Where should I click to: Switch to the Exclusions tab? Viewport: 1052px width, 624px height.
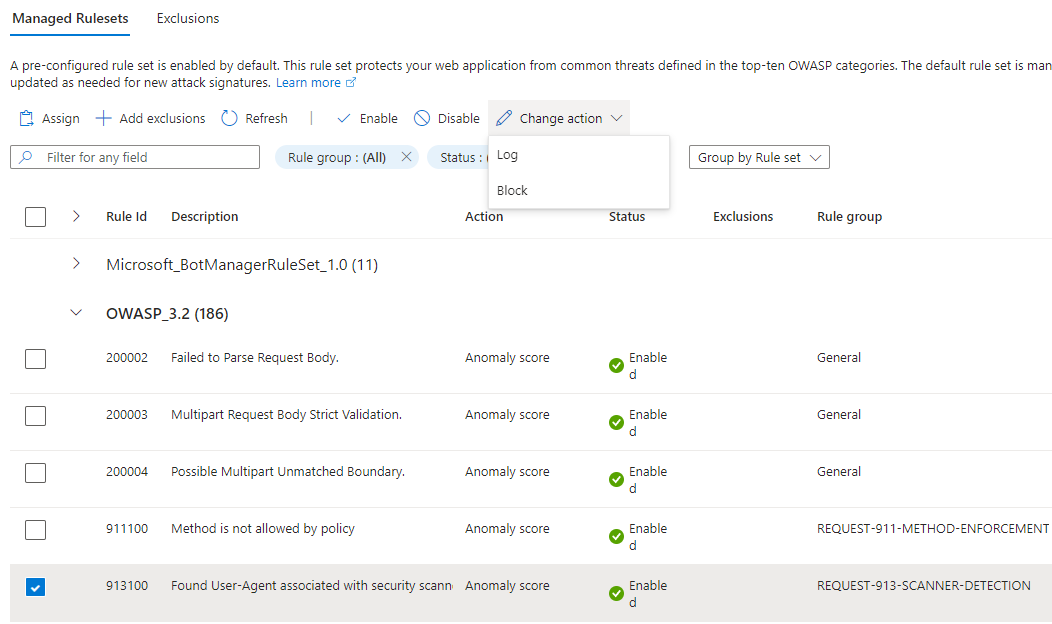tap(188, 18)
